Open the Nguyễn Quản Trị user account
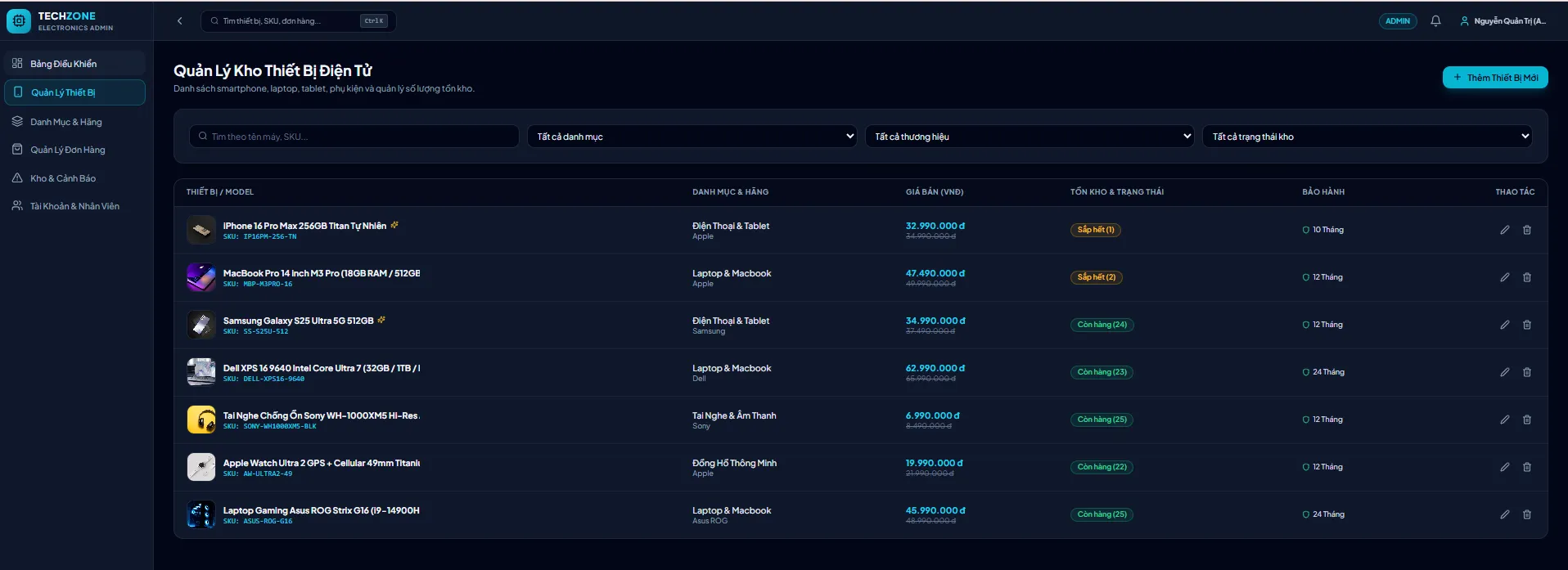Screen dimensions: 1568x570 [x=1503, y=21]
